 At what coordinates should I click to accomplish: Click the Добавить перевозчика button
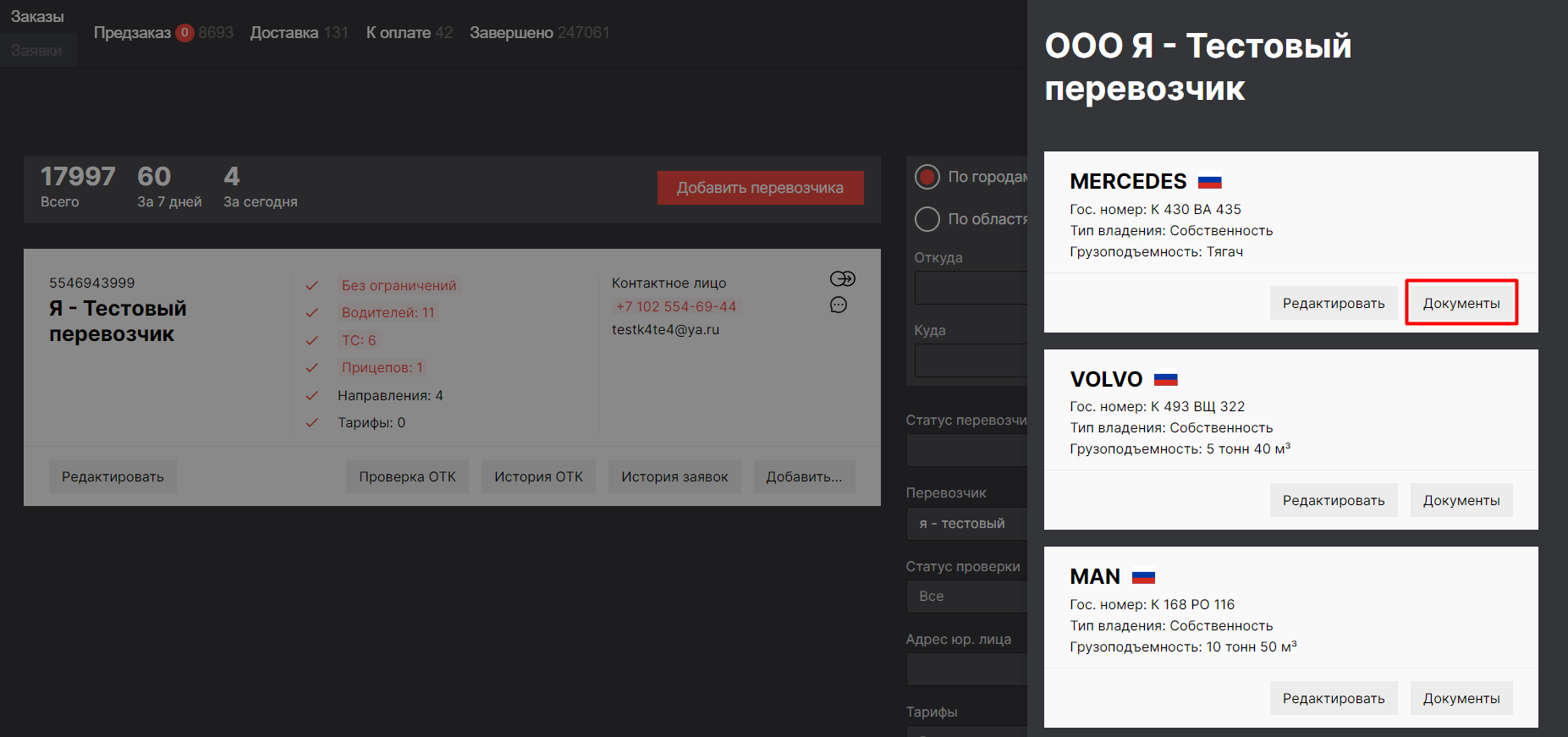pyautogui.click(x=760, y=188)
